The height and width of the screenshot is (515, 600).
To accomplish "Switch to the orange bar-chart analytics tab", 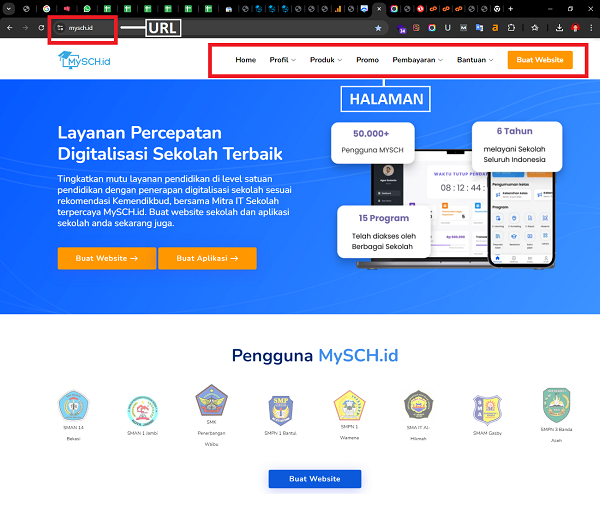I will [338, 9].
